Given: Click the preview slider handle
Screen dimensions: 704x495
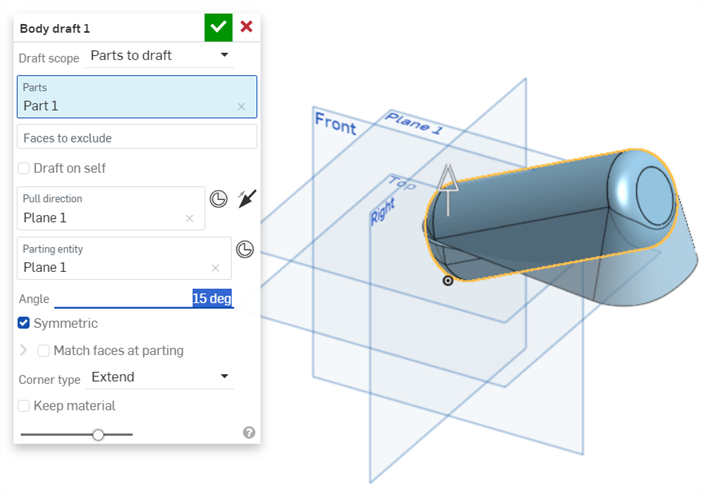Looking at the screenshot, I should (98, 434).
